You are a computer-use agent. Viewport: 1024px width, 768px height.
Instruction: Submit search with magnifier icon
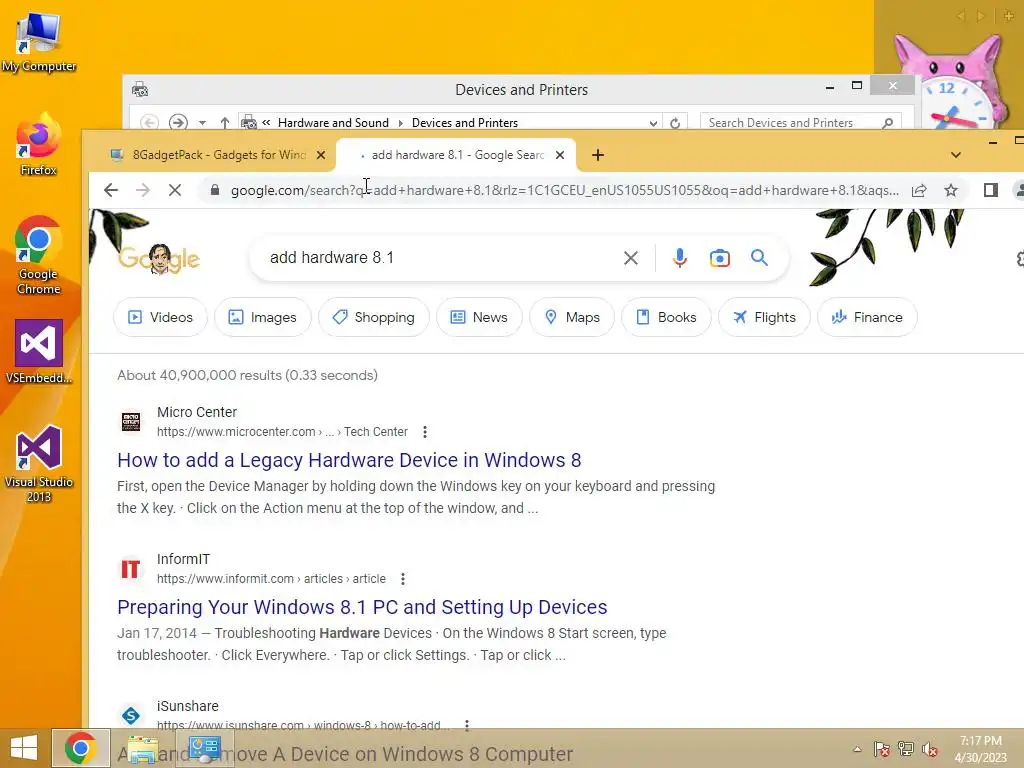coord(759,257)
